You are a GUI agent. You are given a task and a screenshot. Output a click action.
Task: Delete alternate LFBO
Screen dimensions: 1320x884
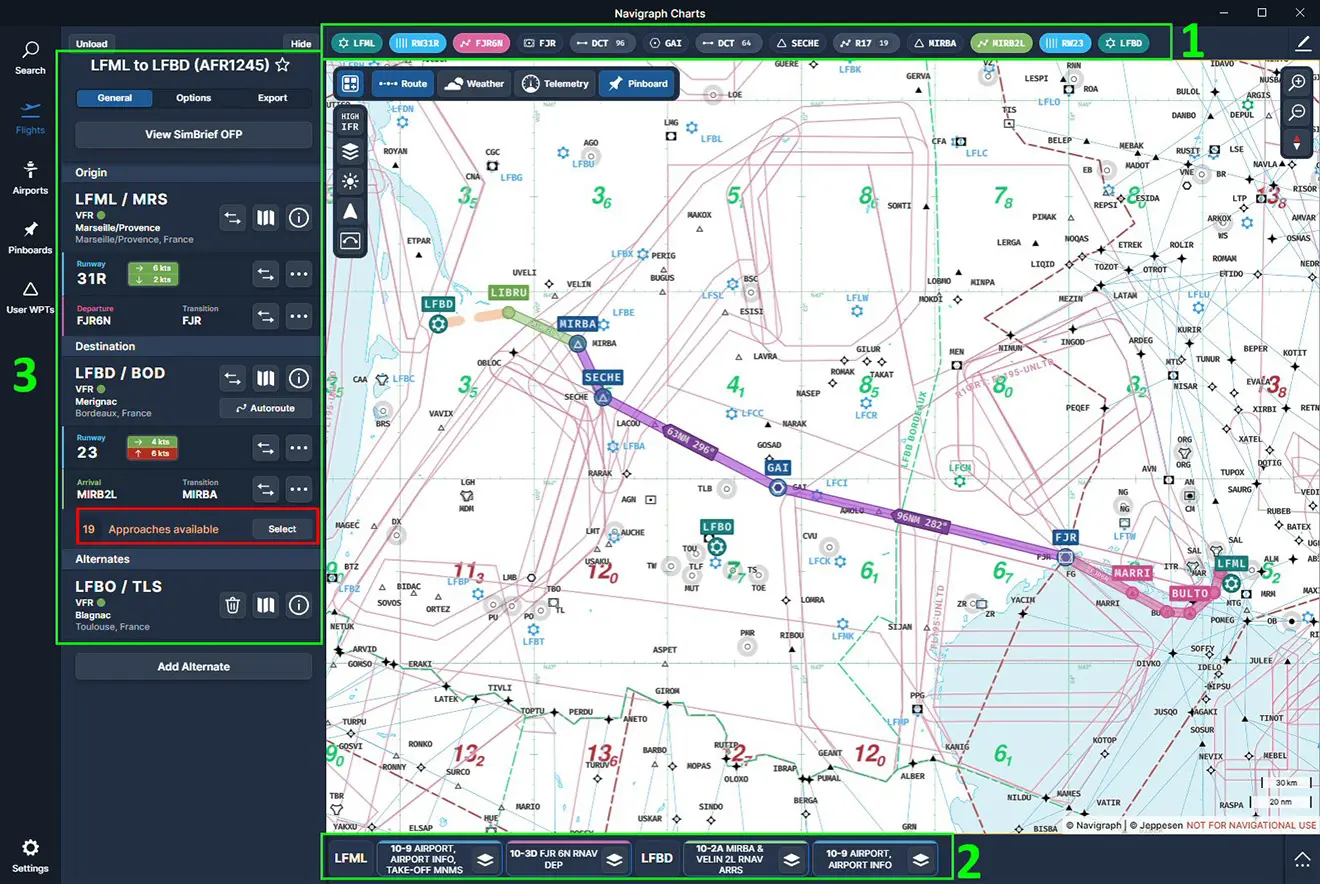tap(232, 604)
